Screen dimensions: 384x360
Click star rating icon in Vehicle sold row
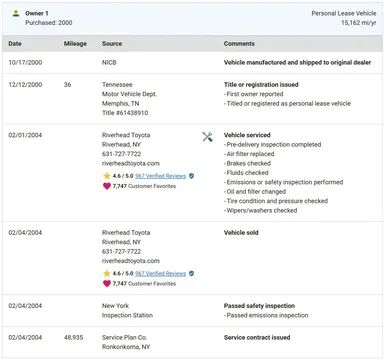pos(107,273)
